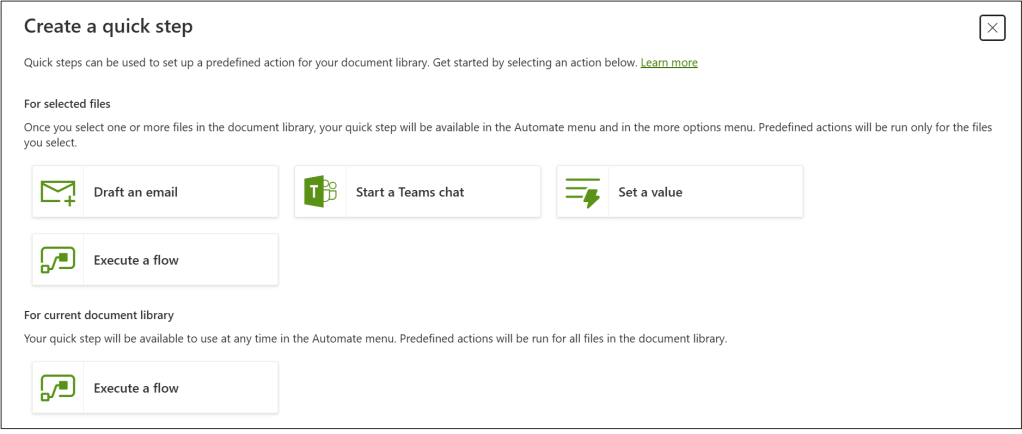Pick the Set a value label

pyautogui.click(x=650, y=192)
